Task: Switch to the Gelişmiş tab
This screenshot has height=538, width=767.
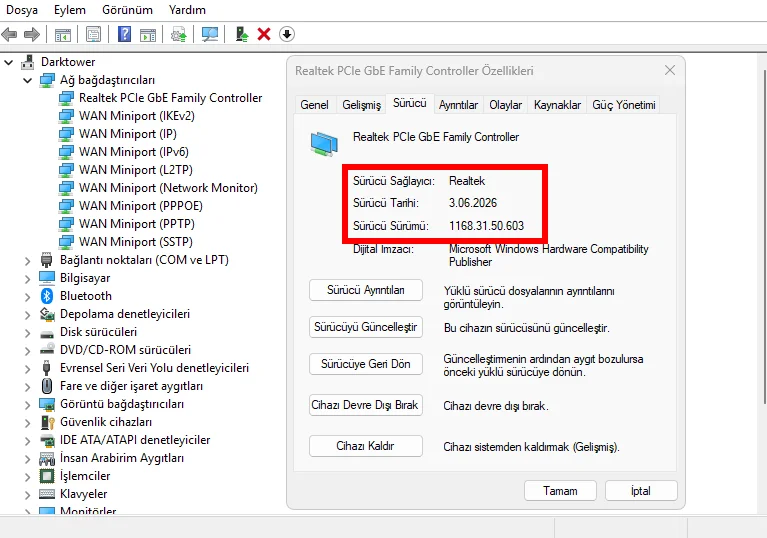Action: (x=361, y=105)
